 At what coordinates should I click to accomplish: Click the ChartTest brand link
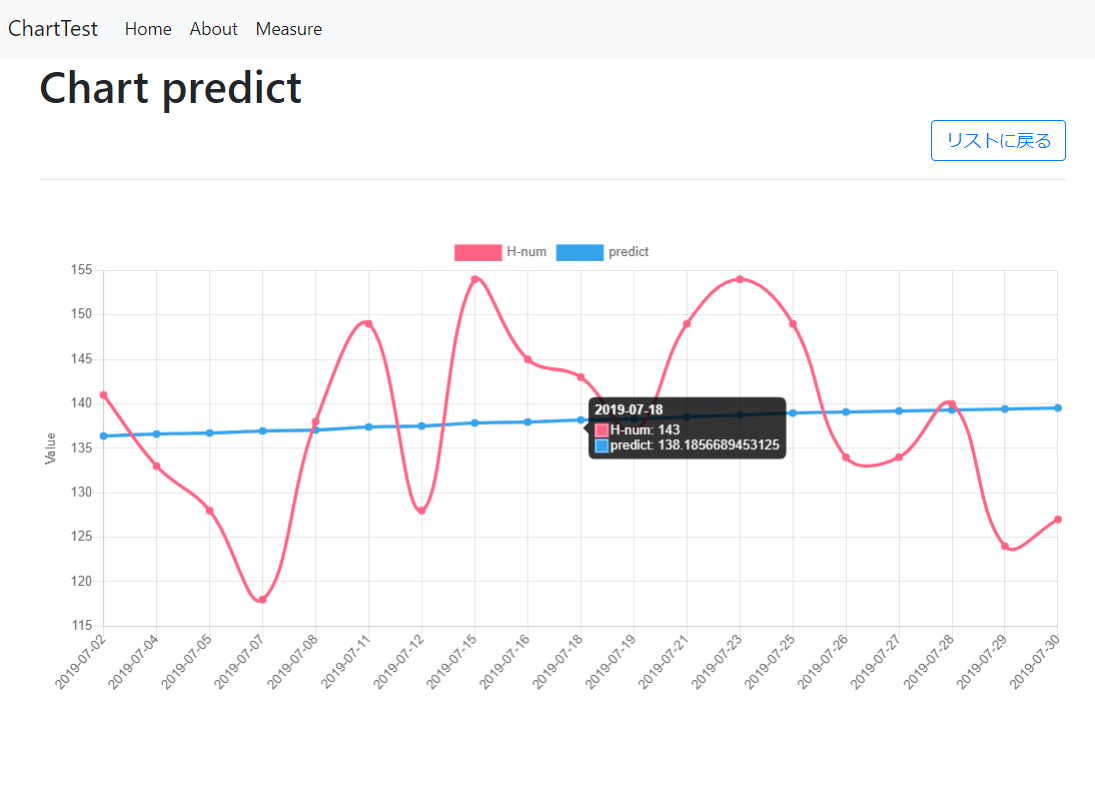[52, 29]
